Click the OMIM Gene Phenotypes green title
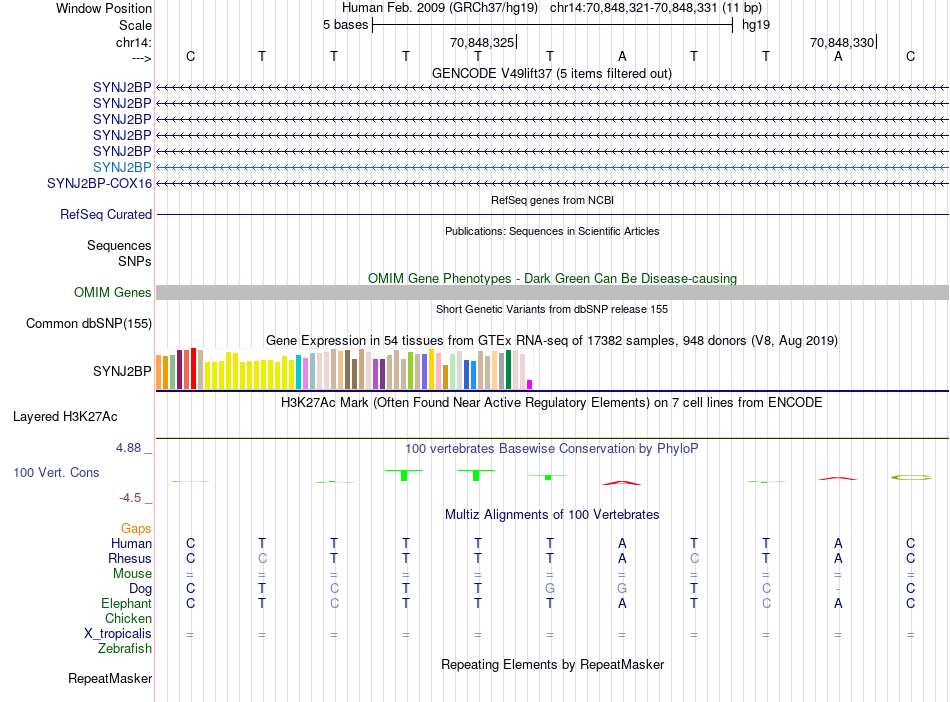This screenshot has height=702, width=950. (x=553, y=279)
